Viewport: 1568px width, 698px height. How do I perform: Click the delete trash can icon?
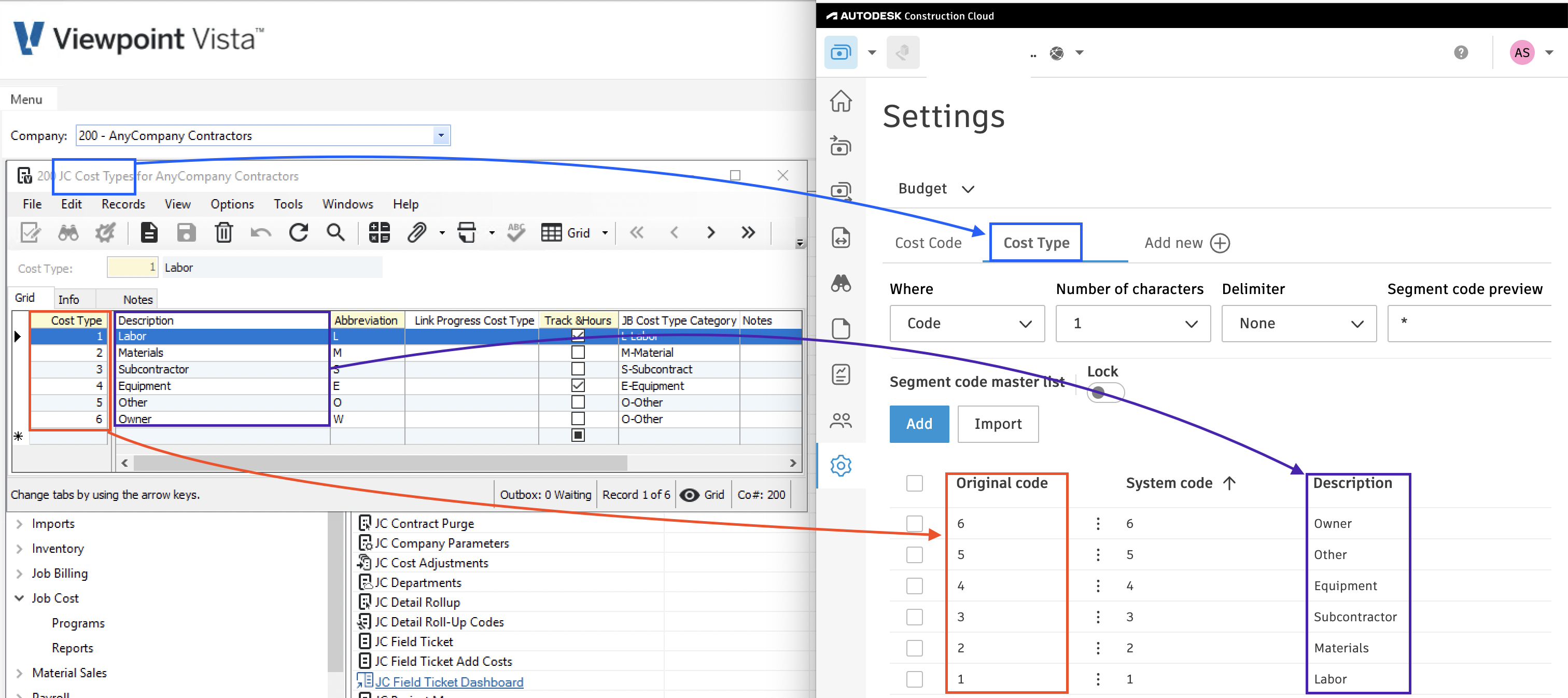coord(223,232)
